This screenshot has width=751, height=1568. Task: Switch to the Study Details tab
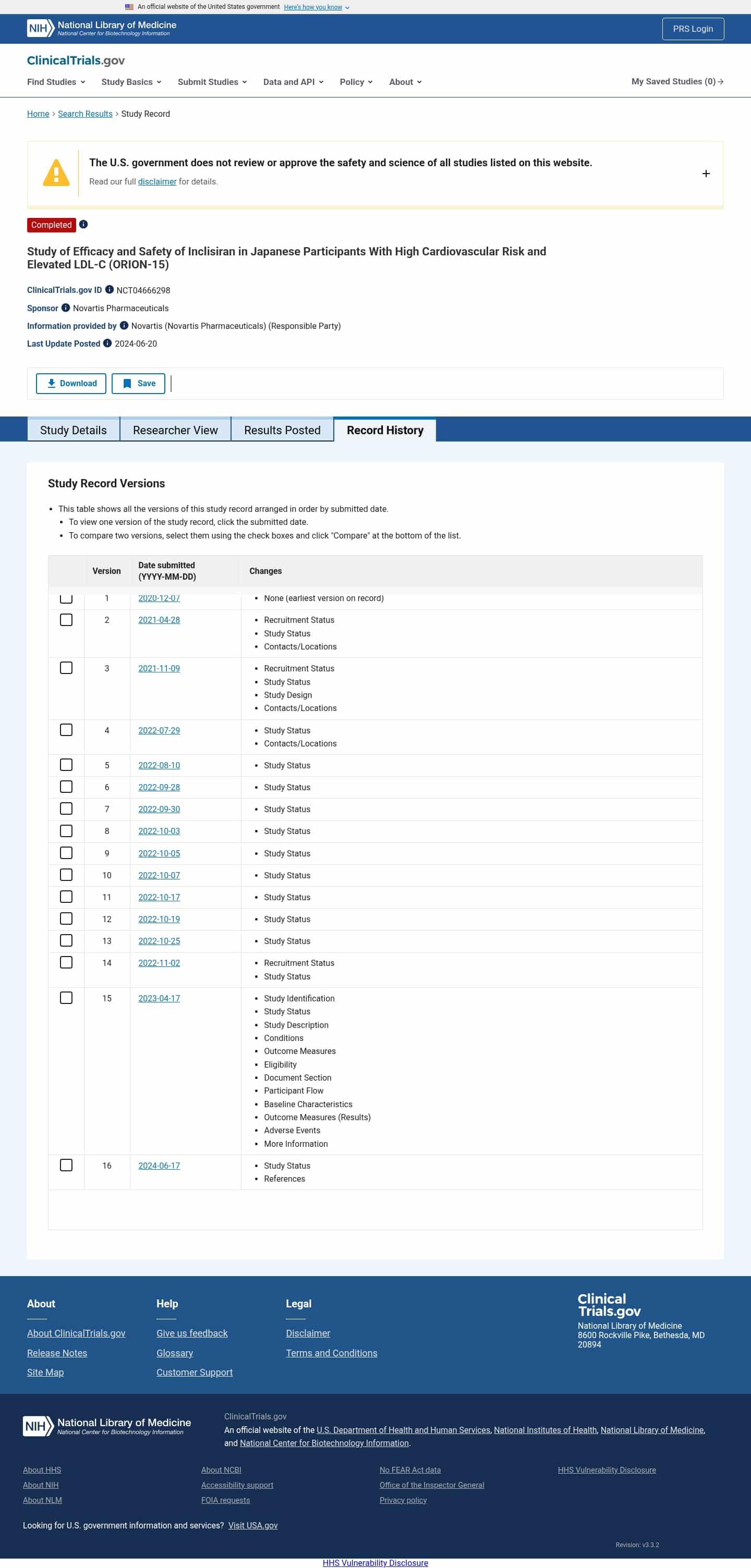click(x=73, y=430)
